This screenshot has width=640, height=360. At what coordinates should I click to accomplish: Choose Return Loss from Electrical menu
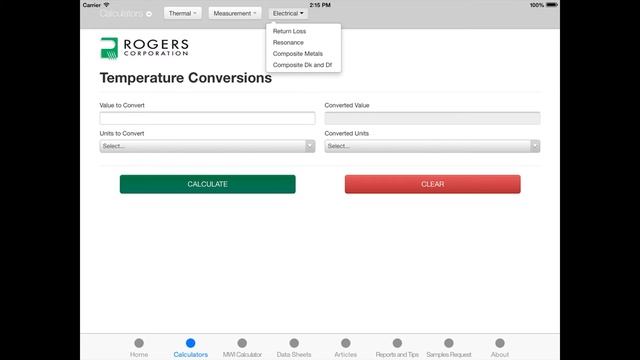click(x=289, y=31)
